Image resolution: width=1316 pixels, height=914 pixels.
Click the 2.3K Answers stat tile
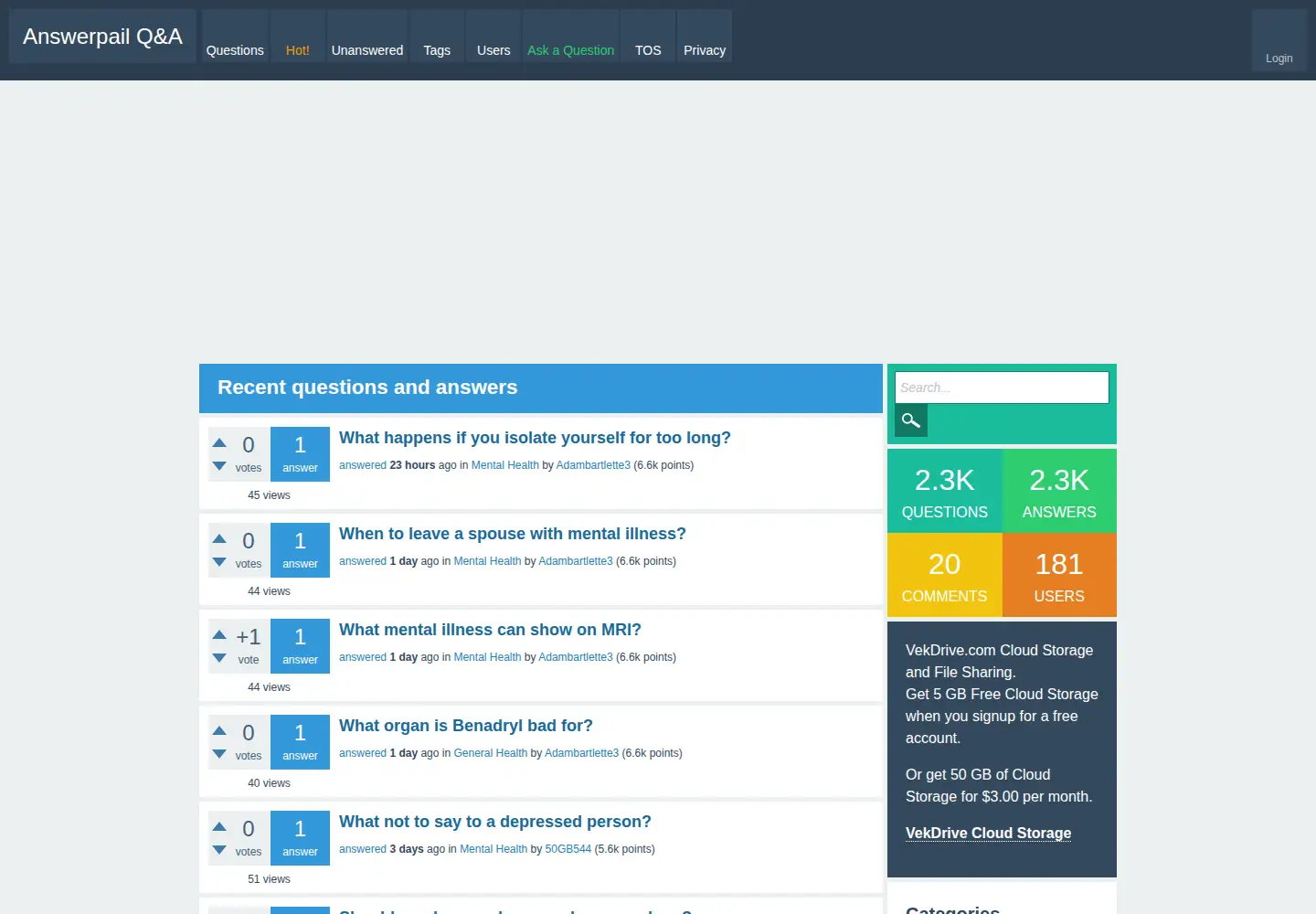pos(1059,491)
